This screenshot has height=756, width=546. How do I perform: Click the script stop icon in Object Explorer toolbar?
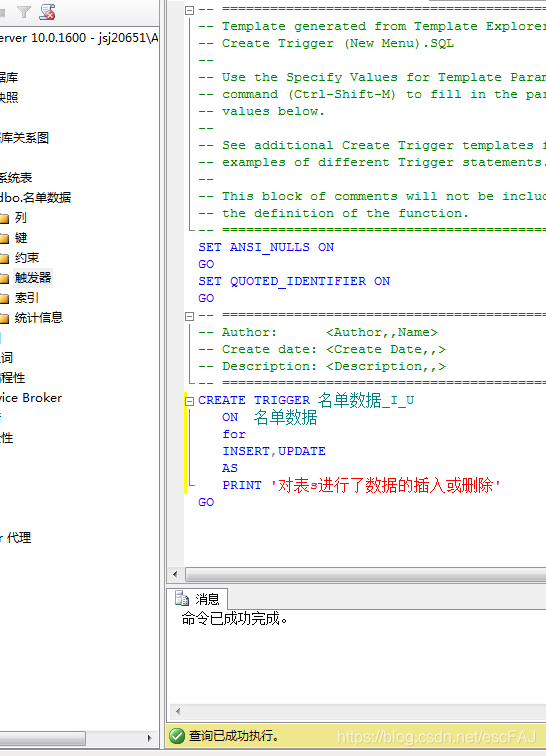[x=47, y=12]
